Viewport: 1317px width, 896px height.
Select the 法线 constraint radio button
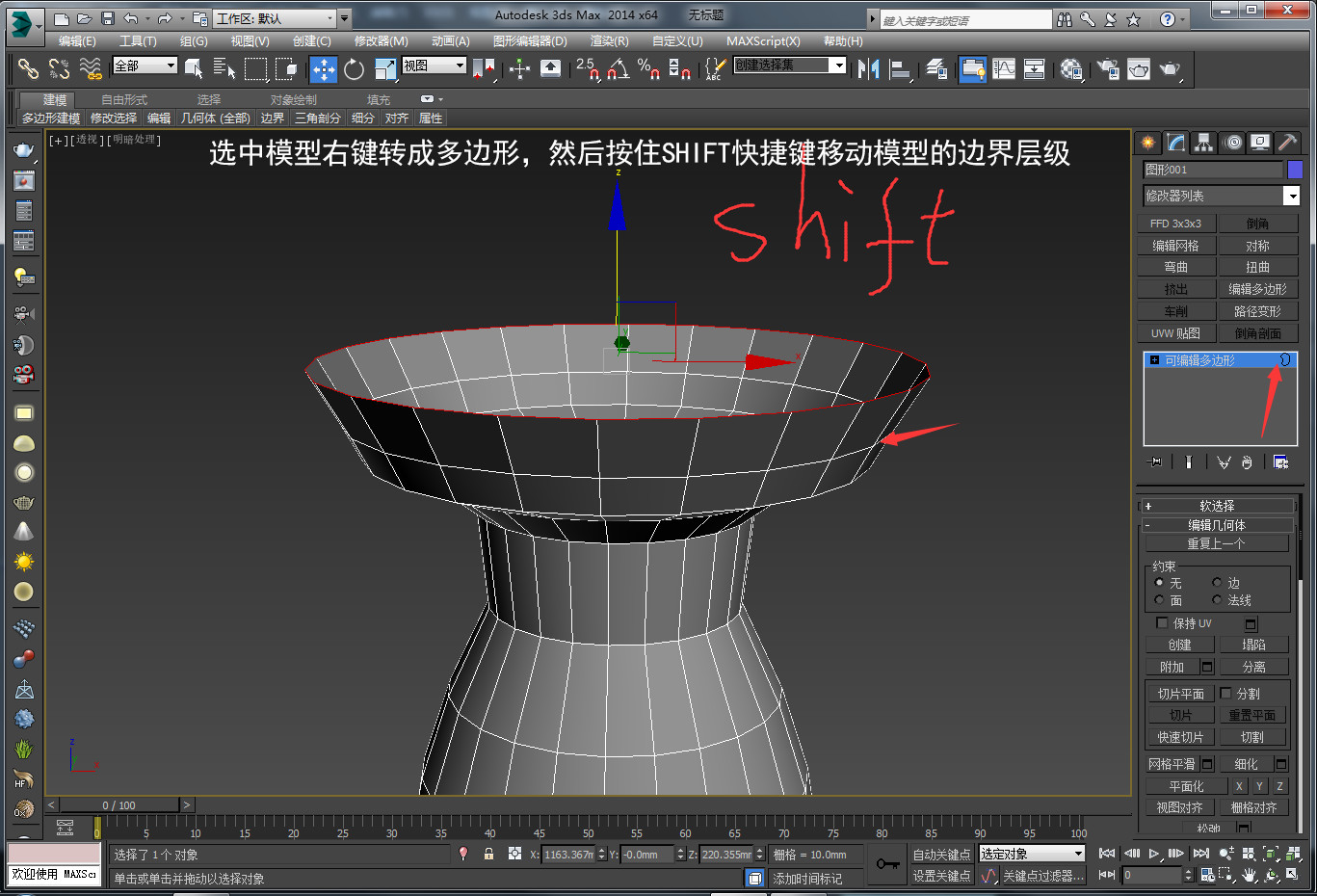(1217, 600)
